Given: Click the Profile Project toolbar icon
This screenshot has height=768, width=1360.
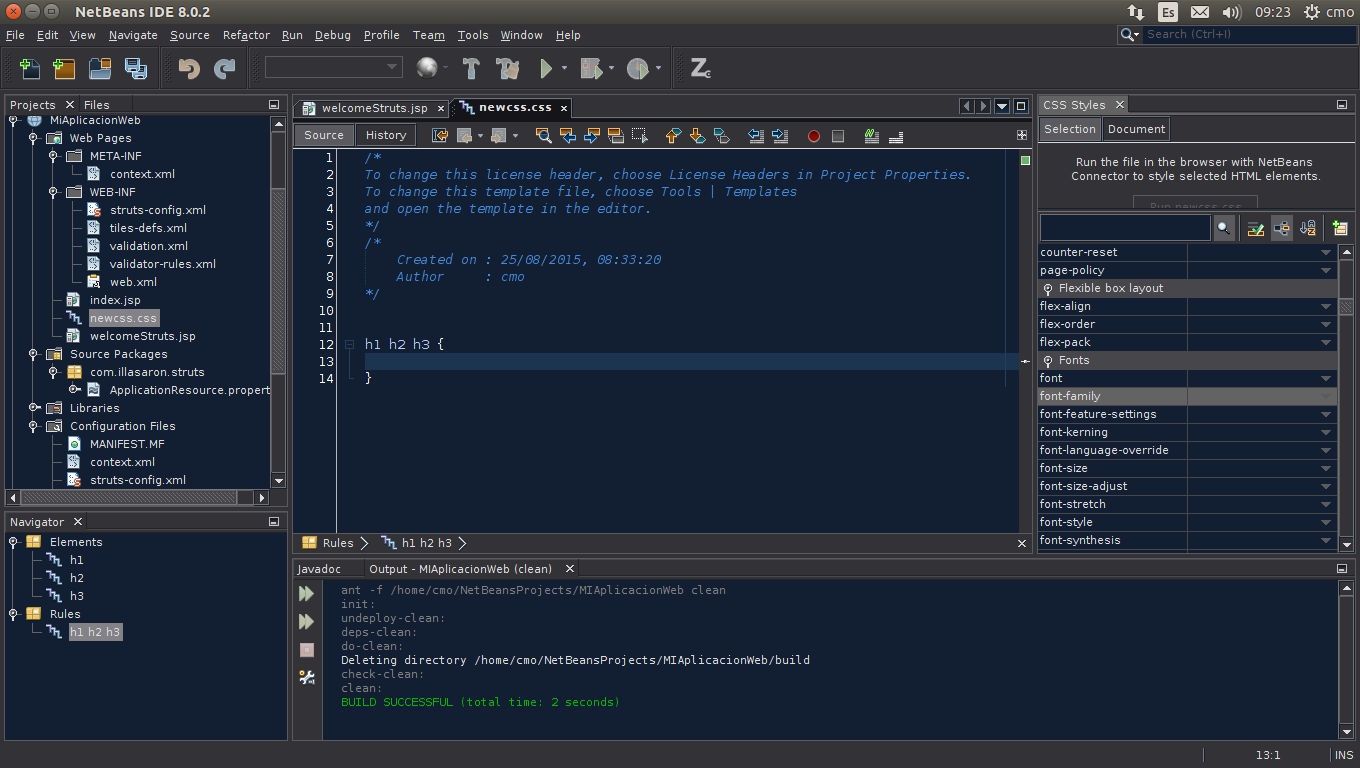Looking at the screenshot, I should pos(637,68).
